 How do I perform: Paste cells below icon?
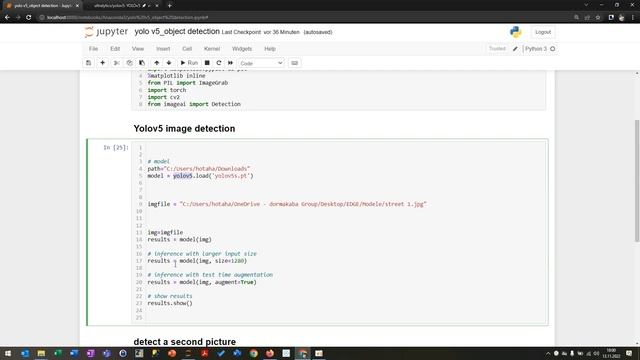coord(142,63)
